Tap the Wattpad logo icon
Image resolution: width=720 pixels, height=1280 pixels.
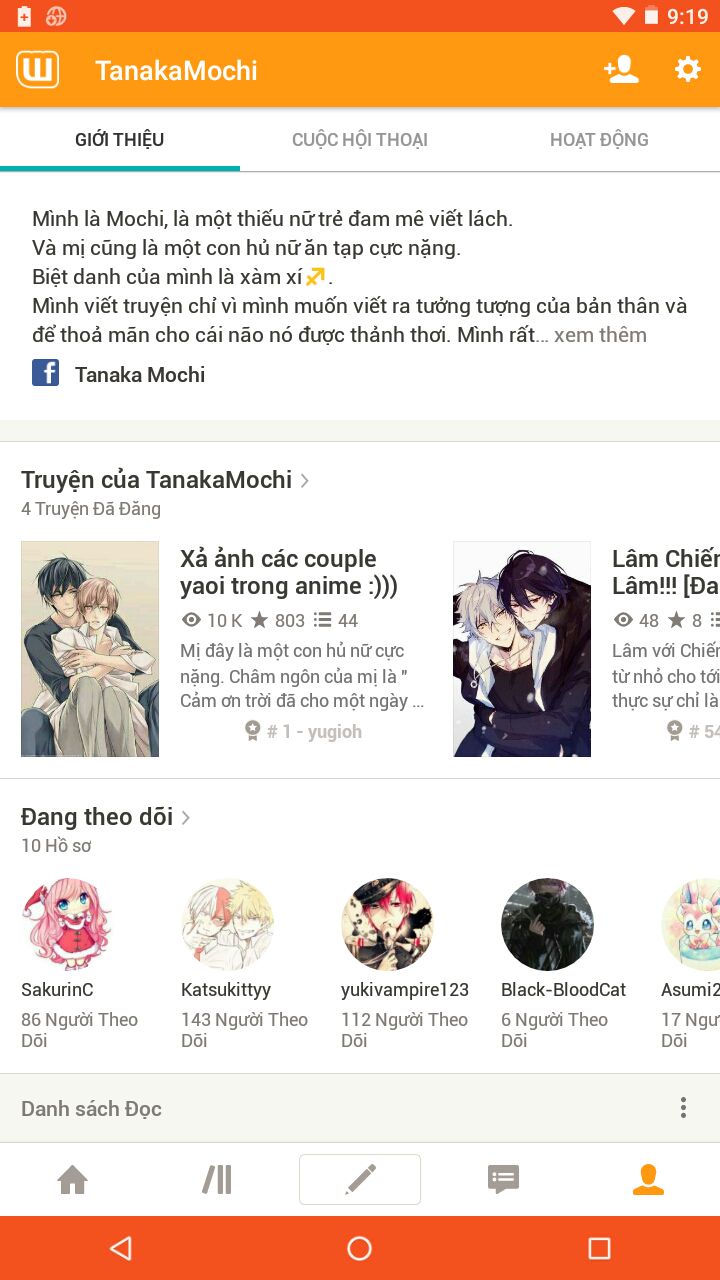[x=37, y=70]
